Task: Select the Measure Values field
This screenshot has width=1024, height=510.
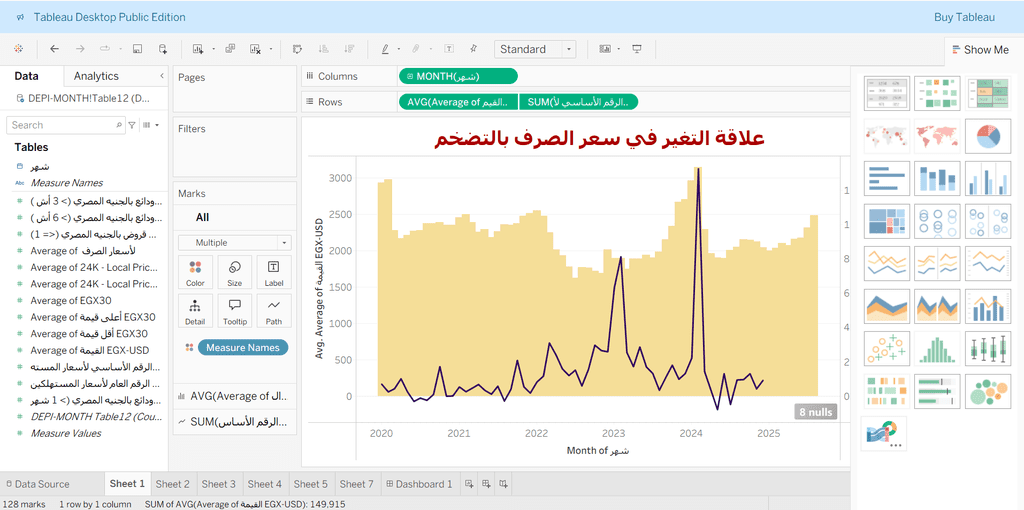Action: pos(66,433)
